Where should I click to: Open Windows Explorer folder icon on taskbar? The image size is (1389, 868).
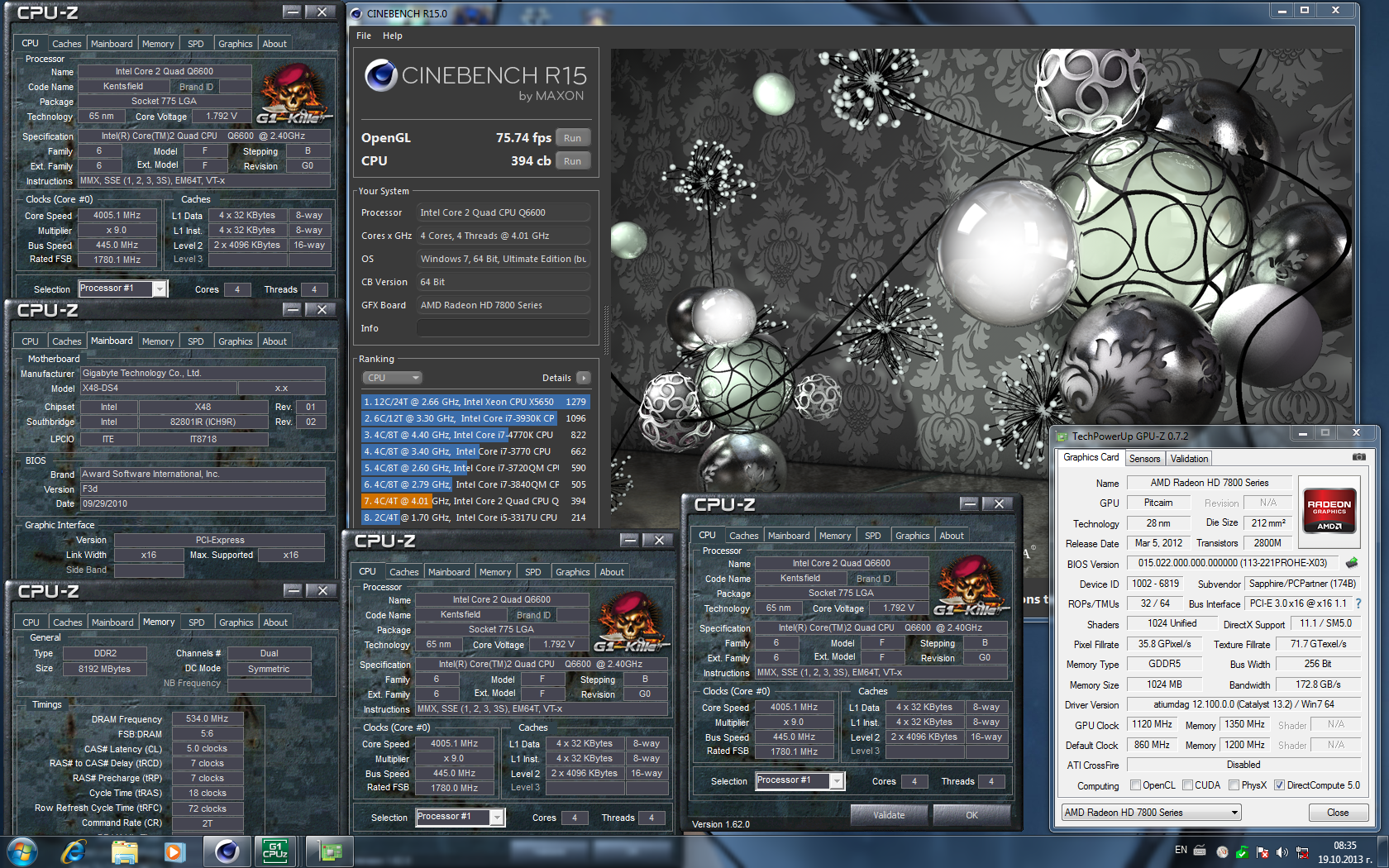[x=125, y=851]
